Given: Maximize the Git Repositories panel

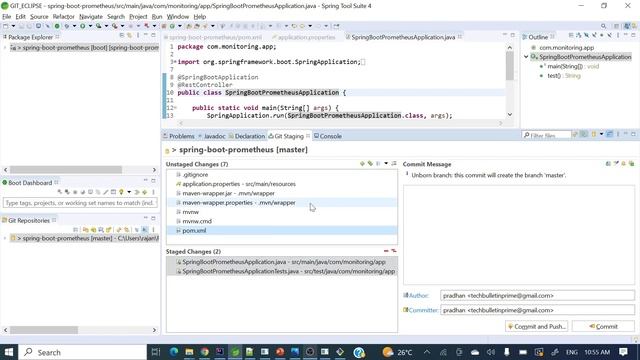Looking at the screenshot, I should pyautogui.click(x=153, y=218).
